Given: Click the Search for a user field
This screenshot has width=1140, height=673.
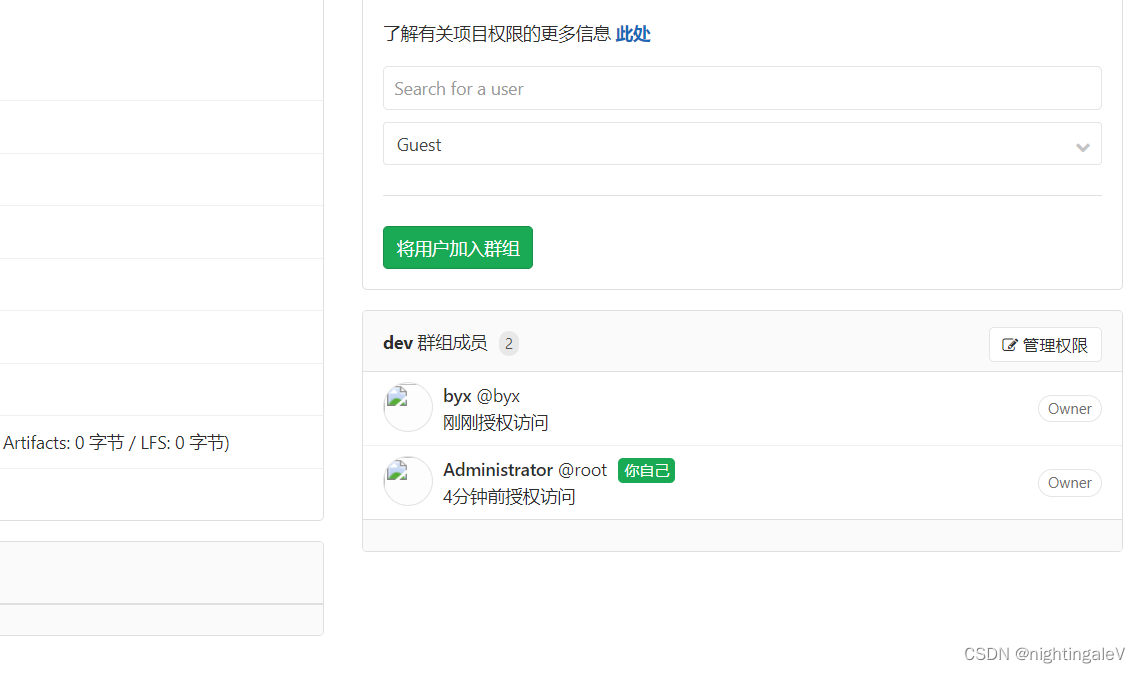Looking at the screenshot, I should pyautogui.click(x=742, y=88).
